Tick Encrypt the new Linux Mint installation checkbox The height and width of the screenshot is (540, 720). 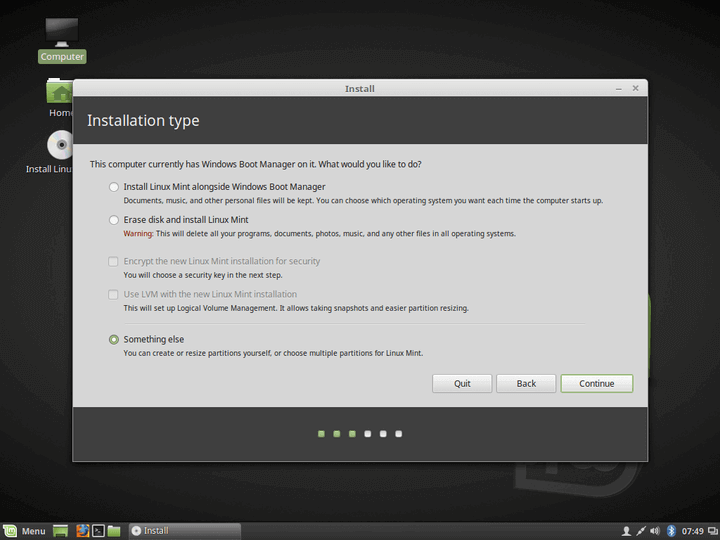113,261
